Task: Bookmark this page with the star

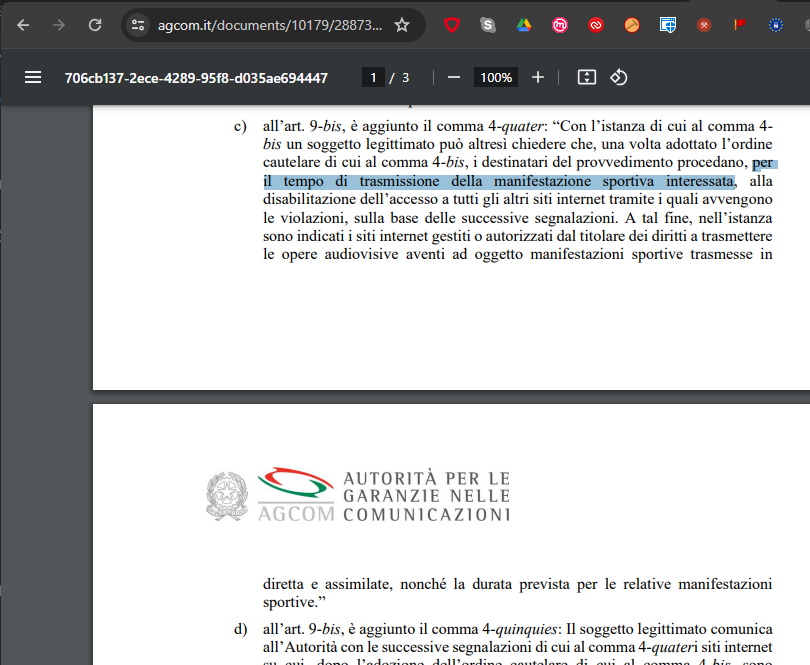Action: coord(402,25)
